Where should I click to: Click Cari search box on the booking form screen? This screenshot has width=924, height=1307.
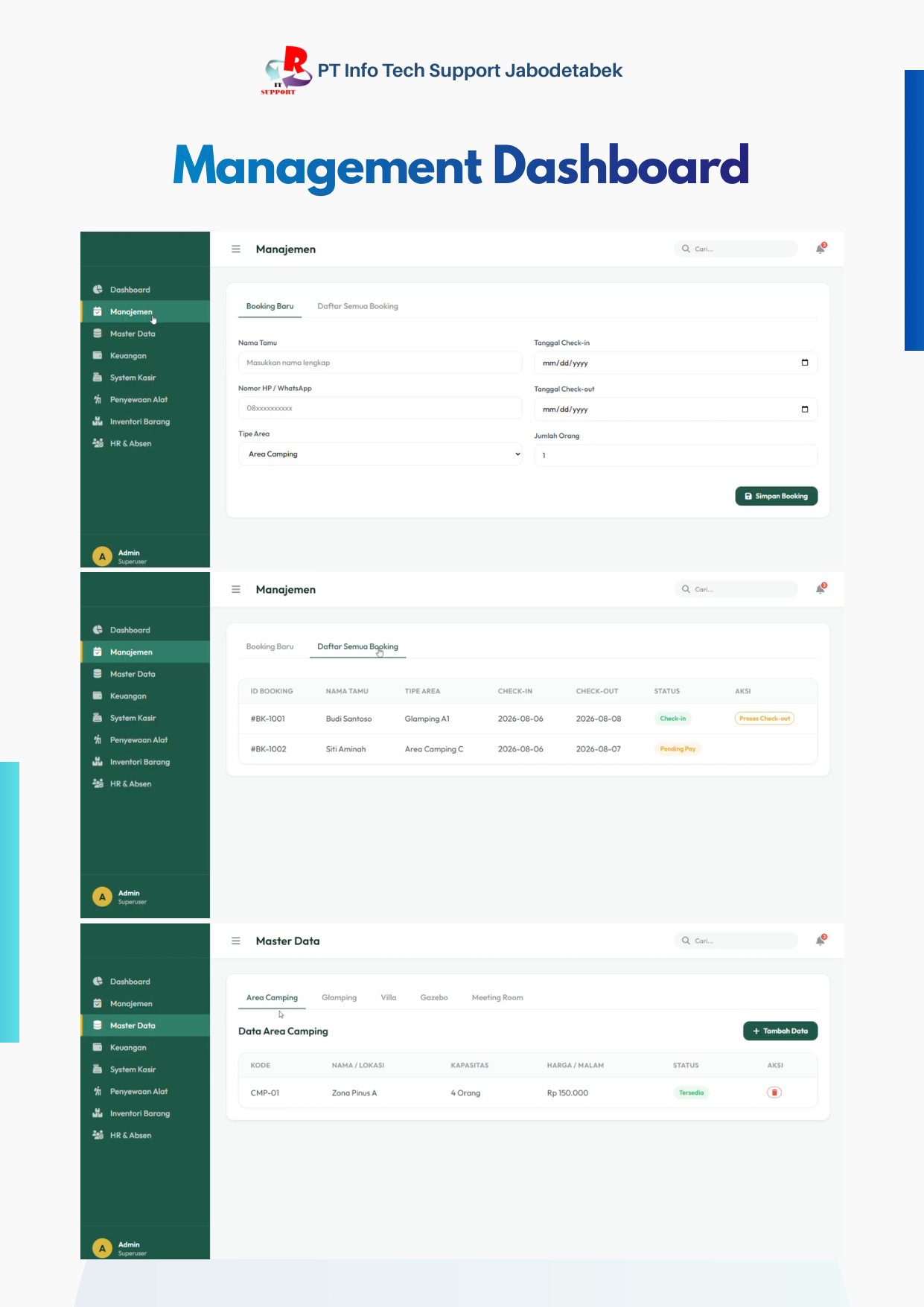coord(736,249)
